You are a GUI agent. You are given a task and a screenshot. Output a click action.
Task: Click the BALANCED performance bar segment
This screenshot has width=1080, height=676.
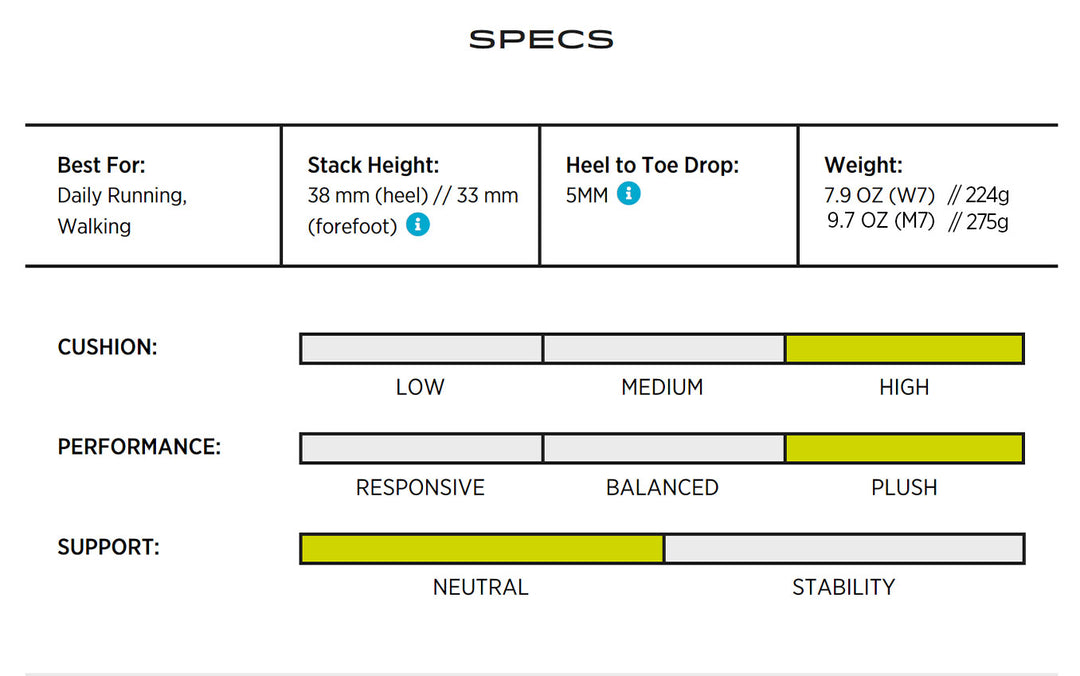(663, 448)
